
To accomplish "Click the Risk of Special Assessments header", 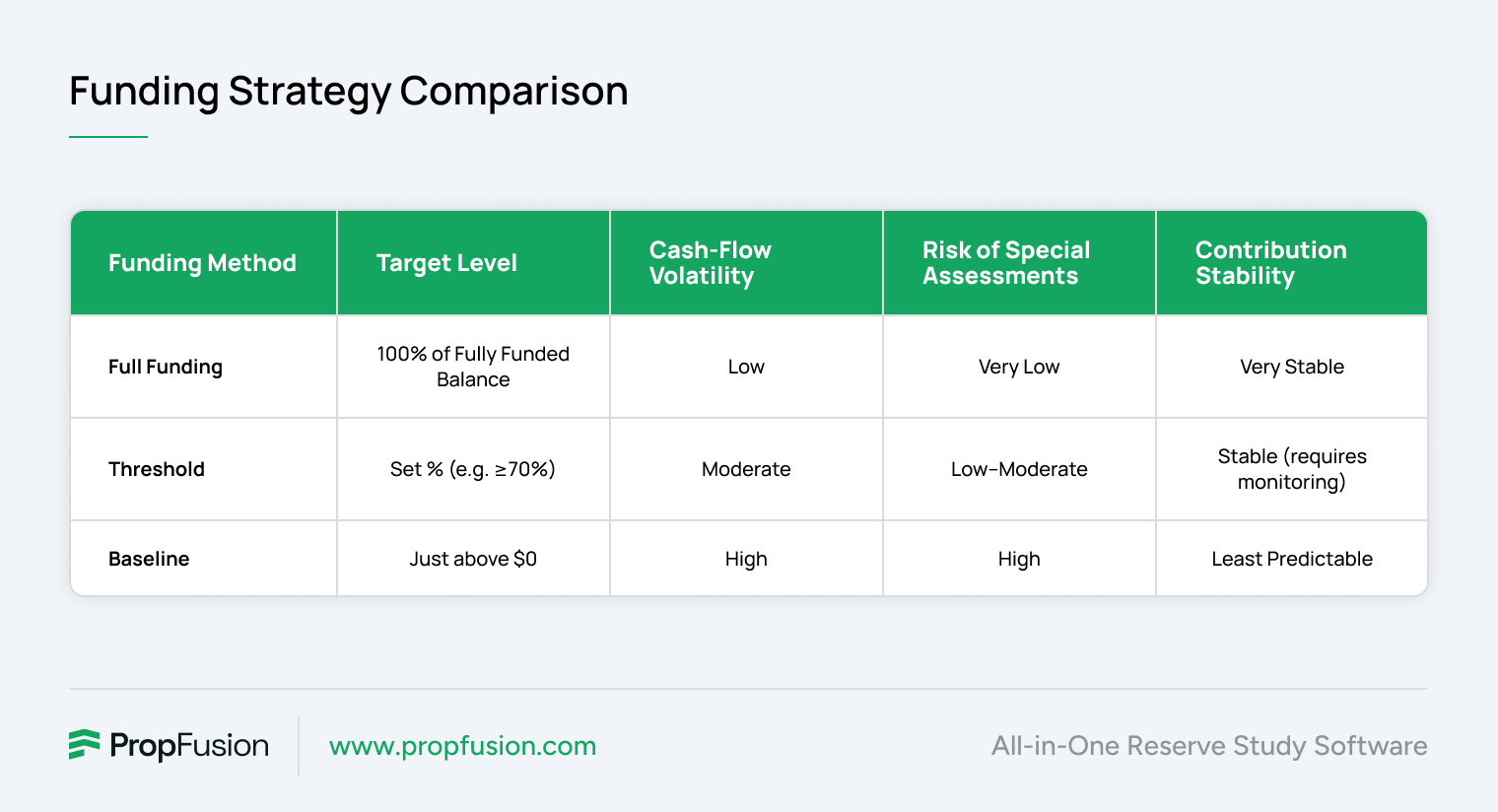I will [1006, 263].
